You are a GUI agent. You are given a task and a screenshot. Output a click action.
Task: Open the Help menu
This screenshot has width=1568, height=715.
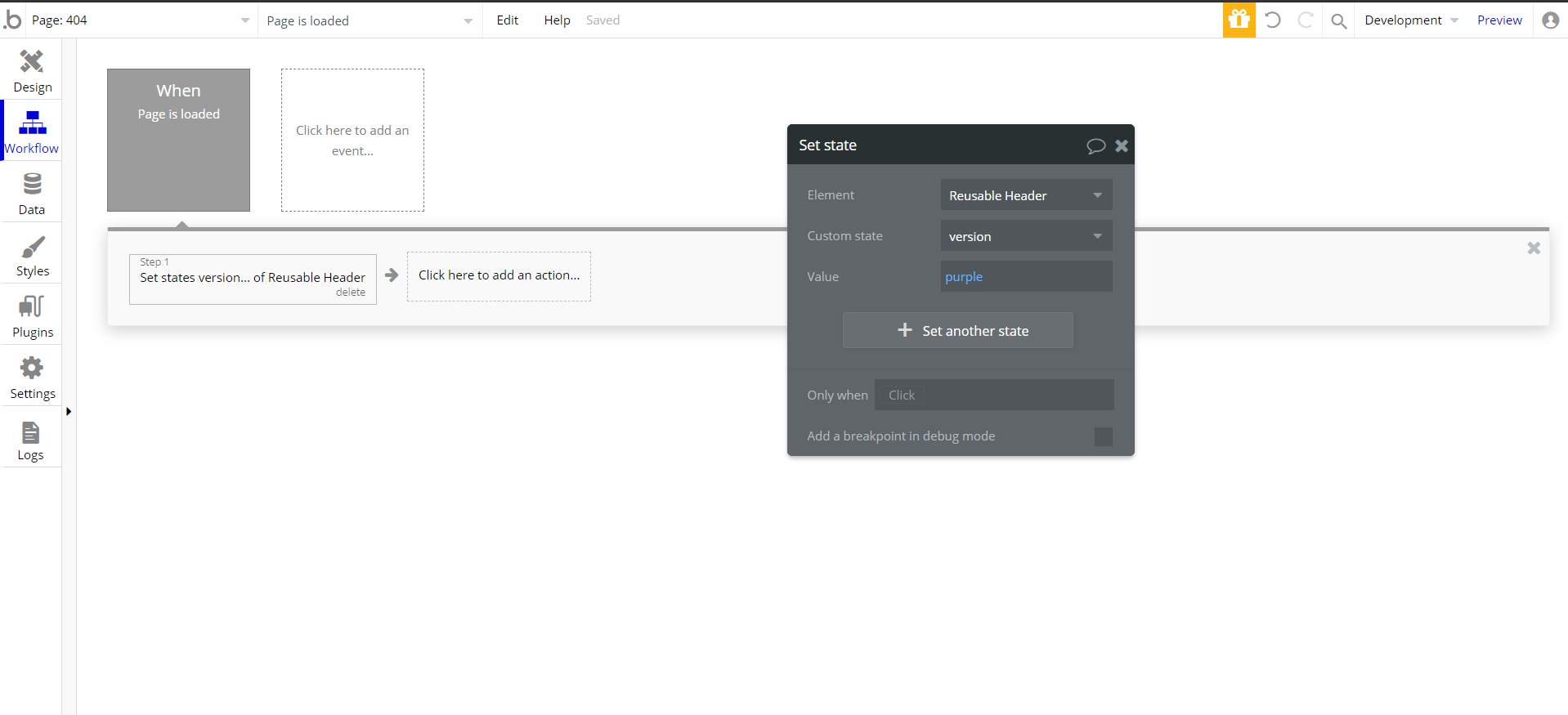click(557, 20)
